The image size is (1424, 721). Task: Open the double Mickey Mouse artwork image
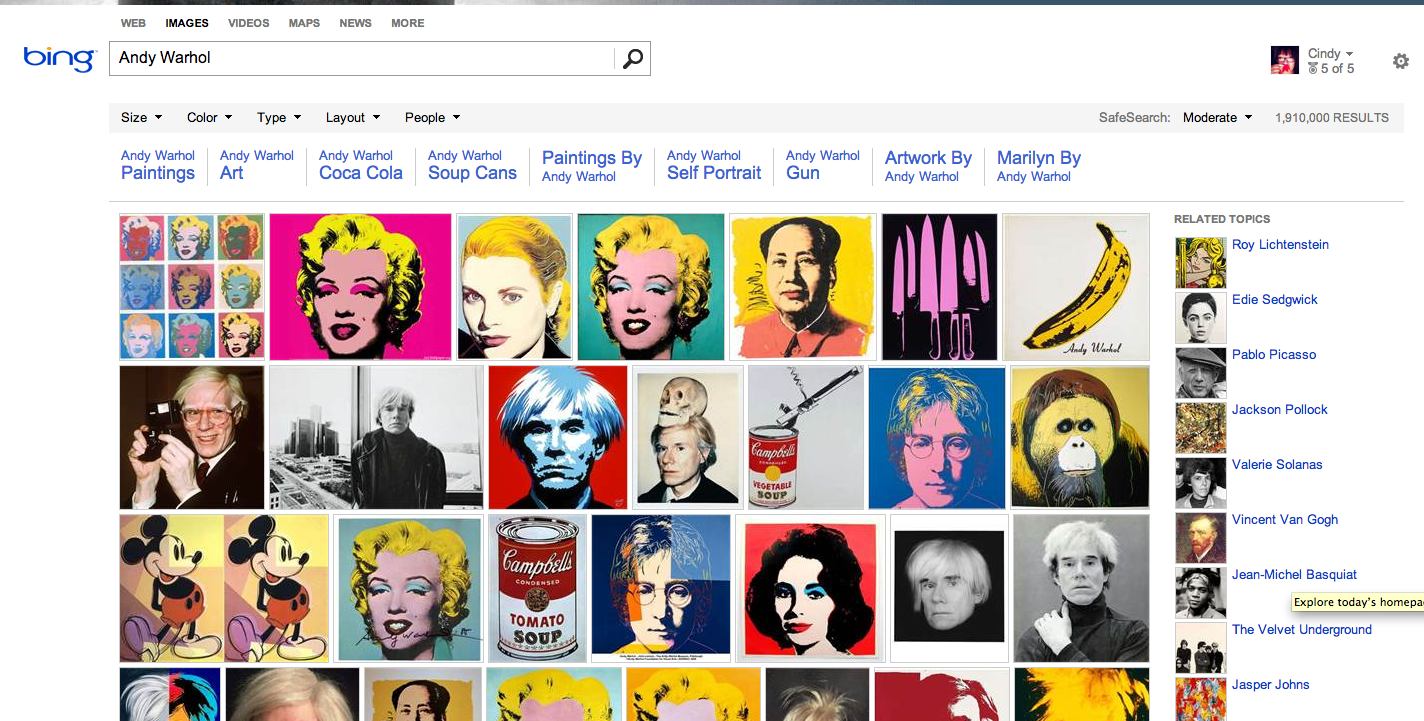pos(224,588)
